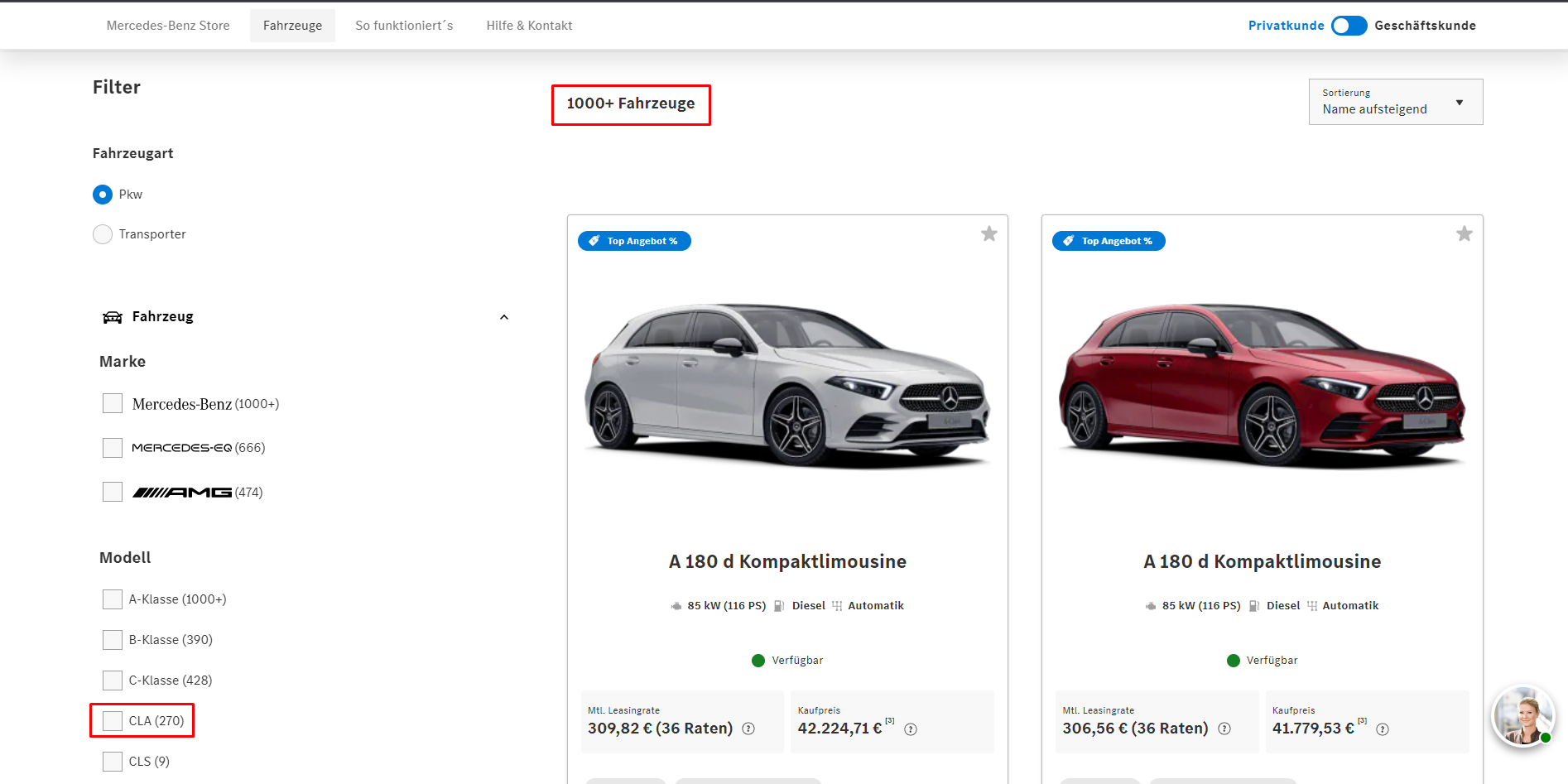Click the 1000+ Fahrzeuge result count
The height and width of the screenshot is (784, 1568).
631,103
